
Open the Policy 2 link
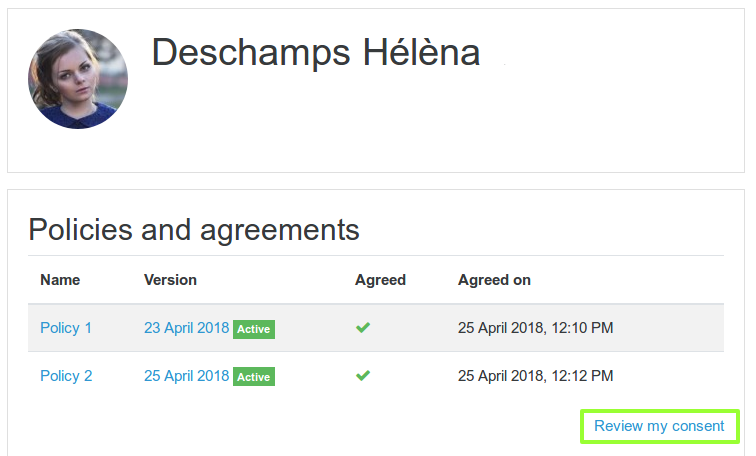click(66, 376)
